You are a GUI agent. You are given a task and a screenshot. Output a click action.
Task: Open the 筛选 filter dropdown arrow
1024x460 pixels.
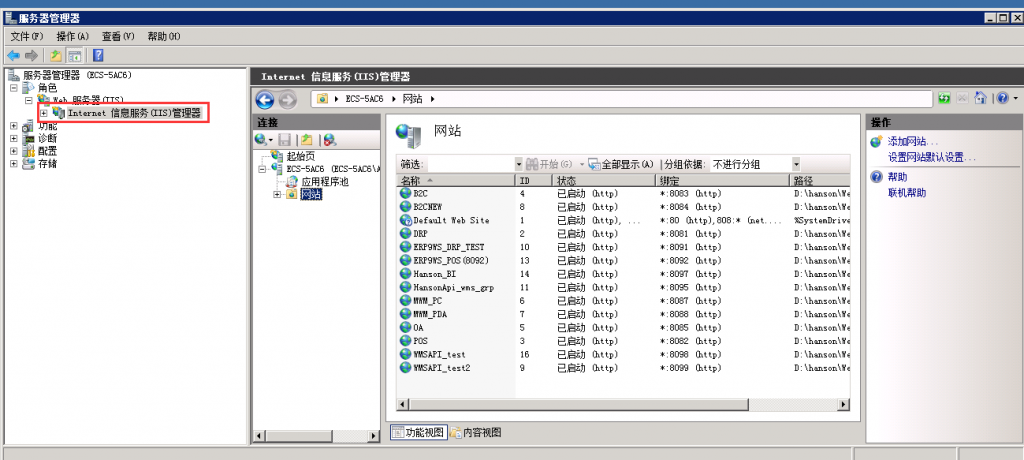click(519, 164)
